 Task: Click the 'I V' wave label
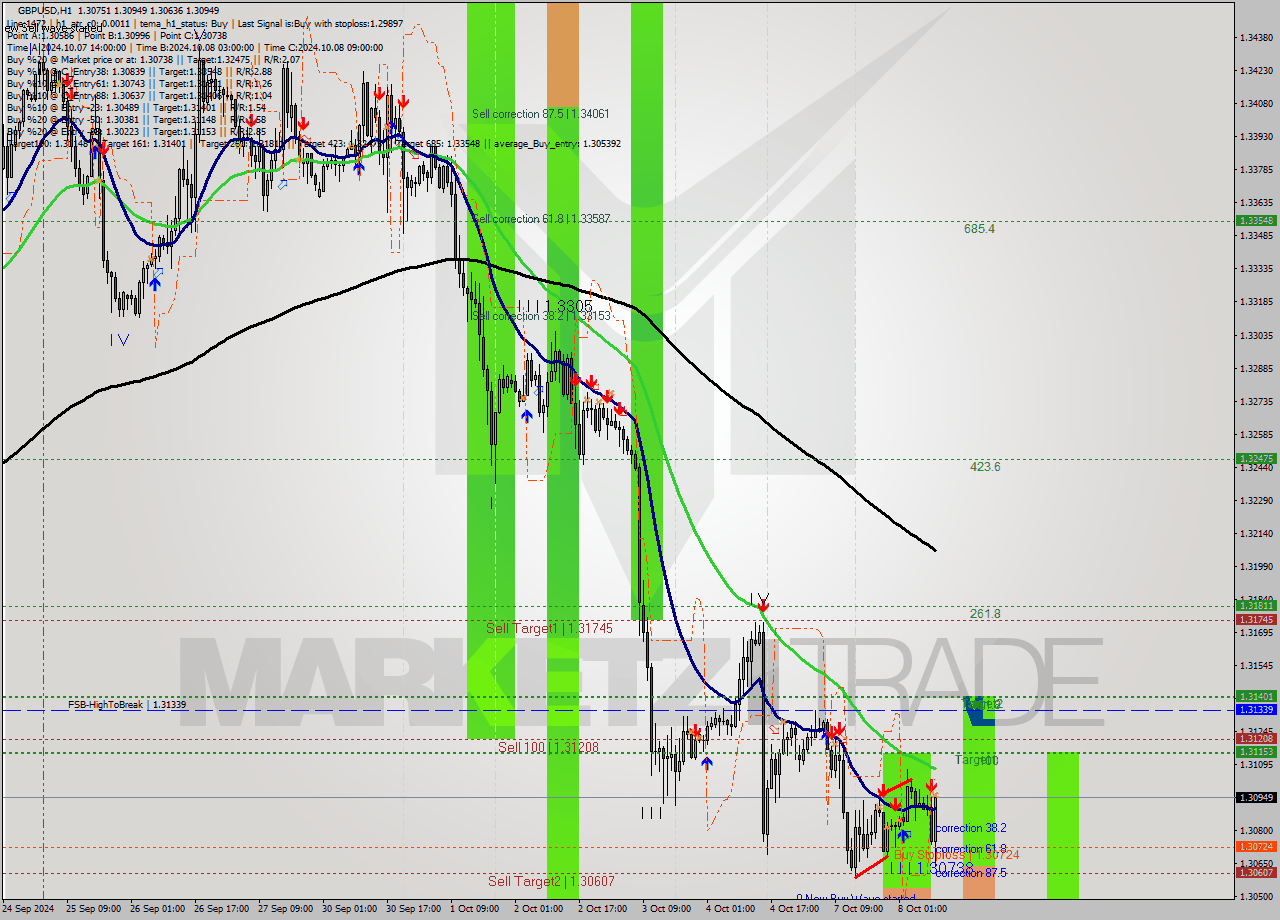(119, 340)
